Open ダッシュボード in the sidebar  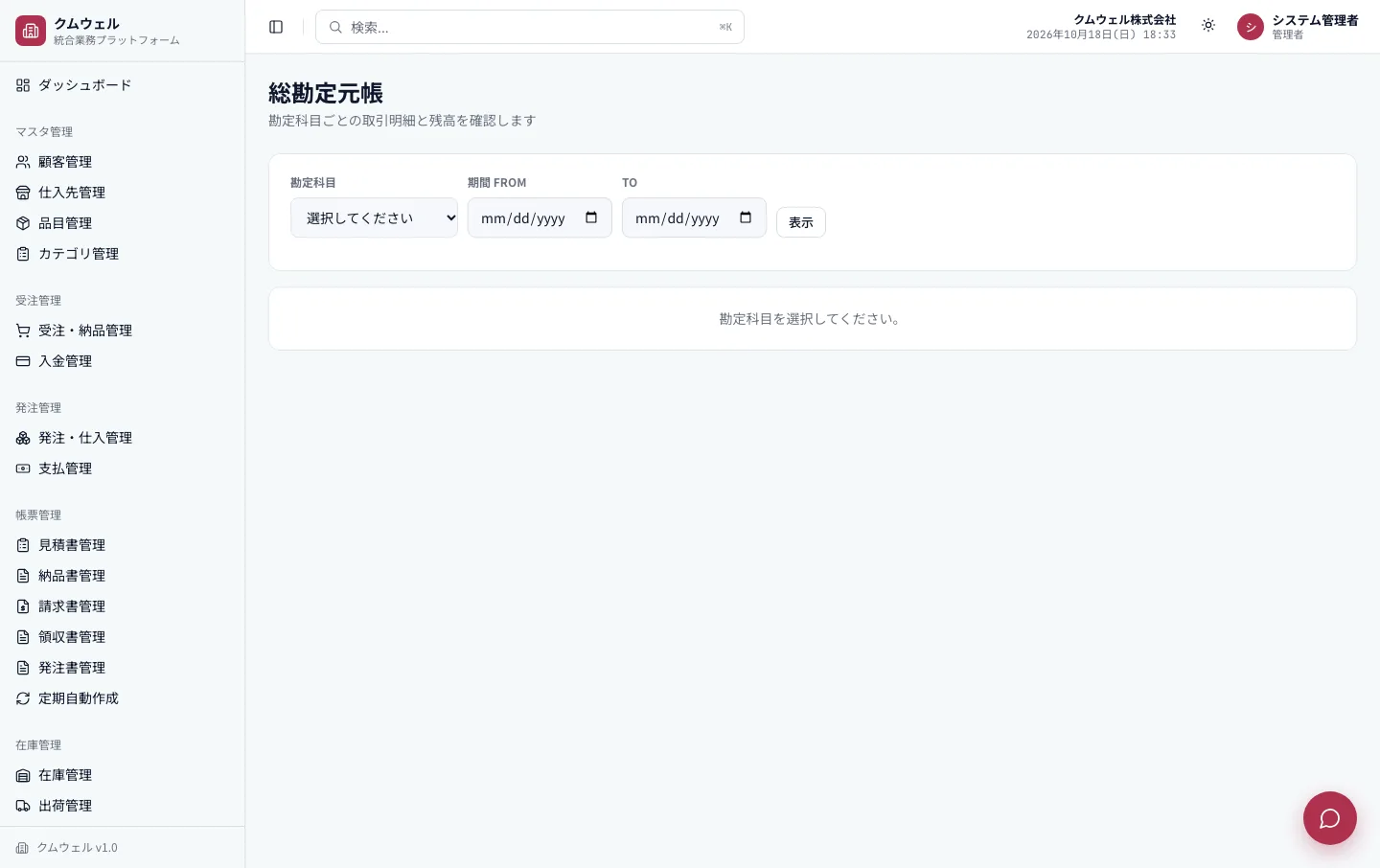pos(122,85)
